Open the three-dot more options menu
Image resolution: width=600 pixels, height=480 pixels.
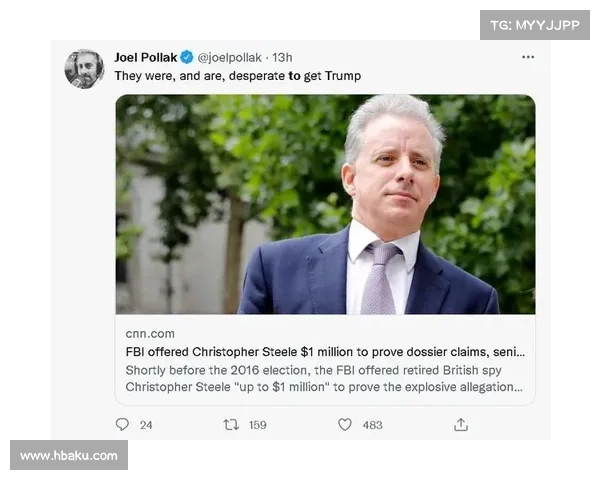tap(527, 57)
